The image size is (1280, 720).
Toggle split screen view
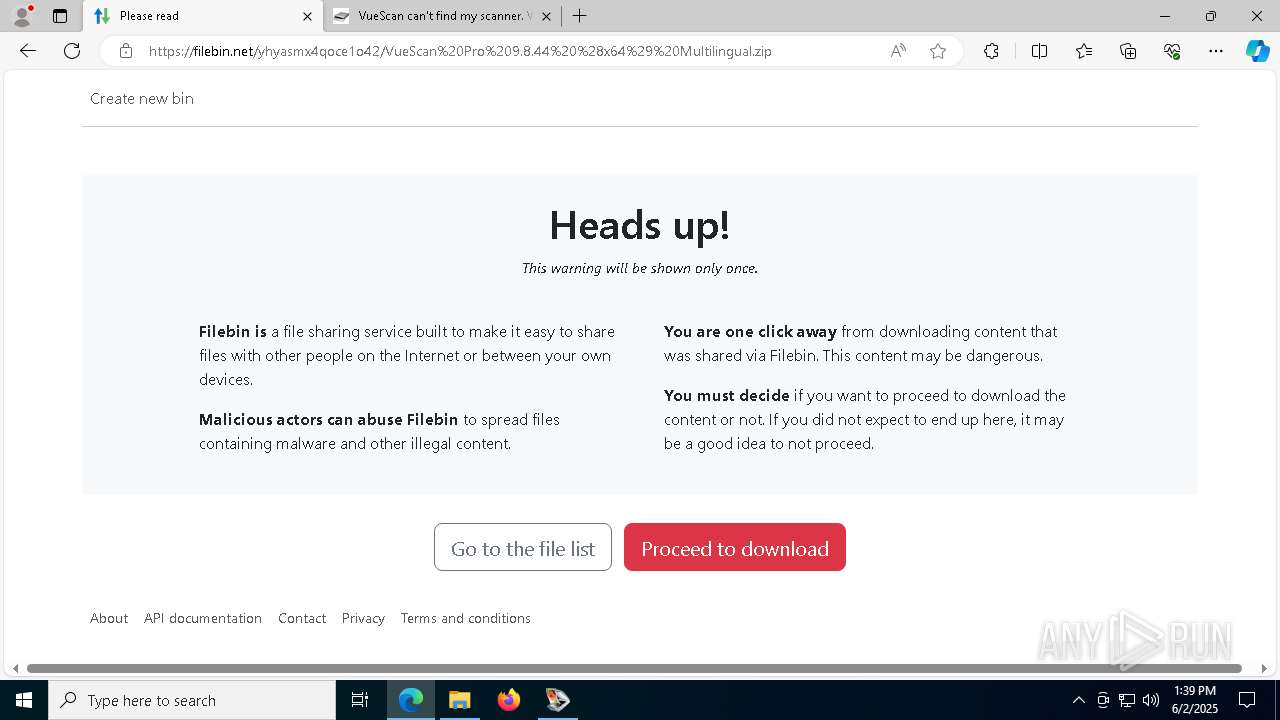[x=1039, y=51]
